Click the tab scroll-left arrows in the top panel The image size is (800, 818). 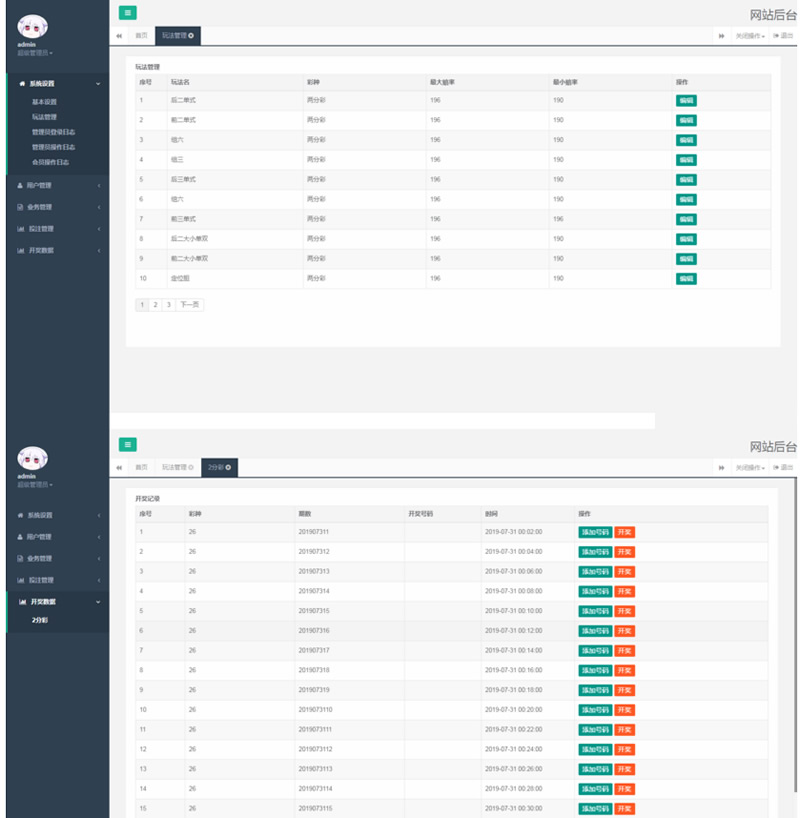[x=119, y=35]
